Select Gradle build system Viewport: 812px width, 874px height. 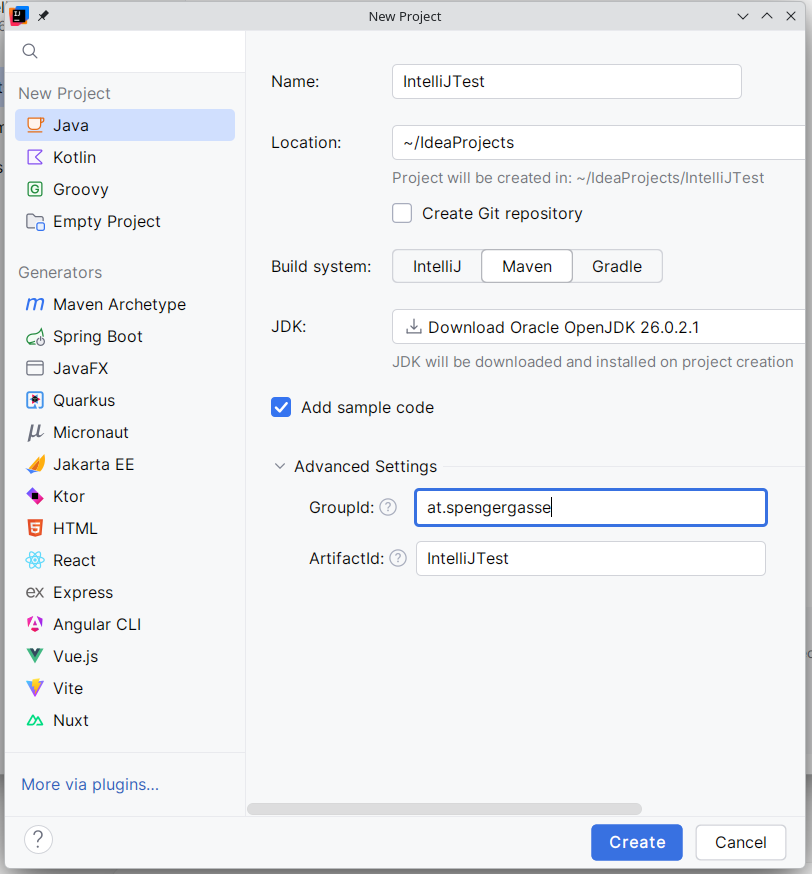617,266
